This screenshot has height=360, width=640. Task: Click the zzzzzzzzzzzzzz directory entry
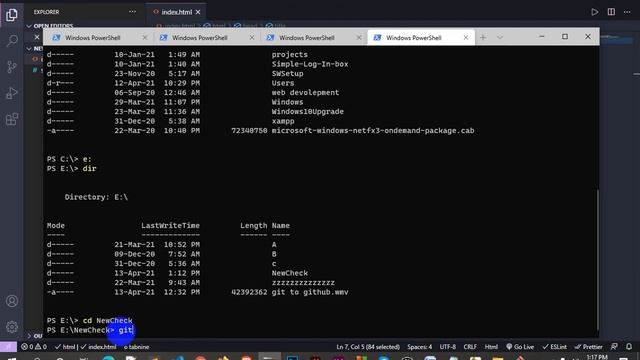pos(303,282)
